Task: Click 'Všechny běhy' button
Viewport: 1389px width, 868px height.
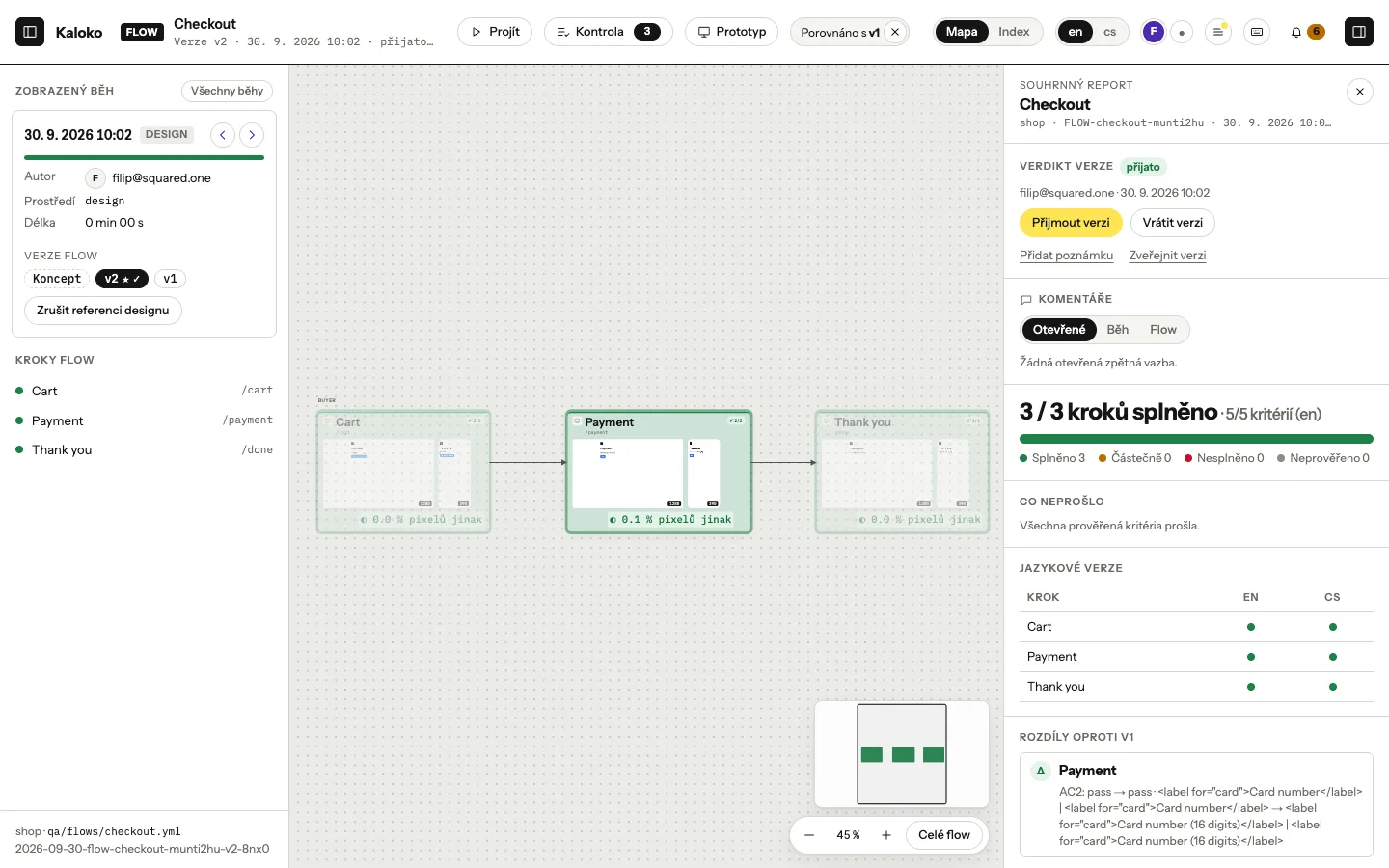Action: coord(227,91)
